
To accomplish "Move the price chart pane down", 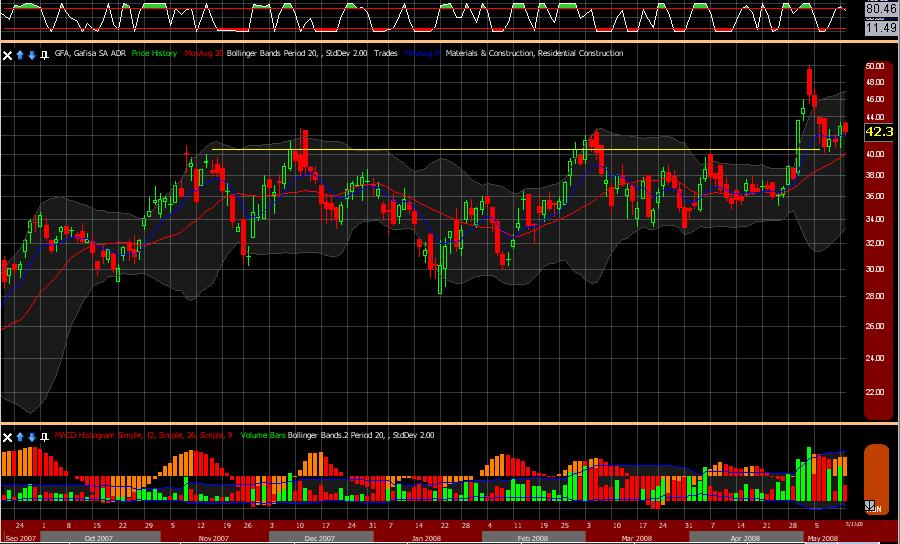I will [x=32, y=56].
